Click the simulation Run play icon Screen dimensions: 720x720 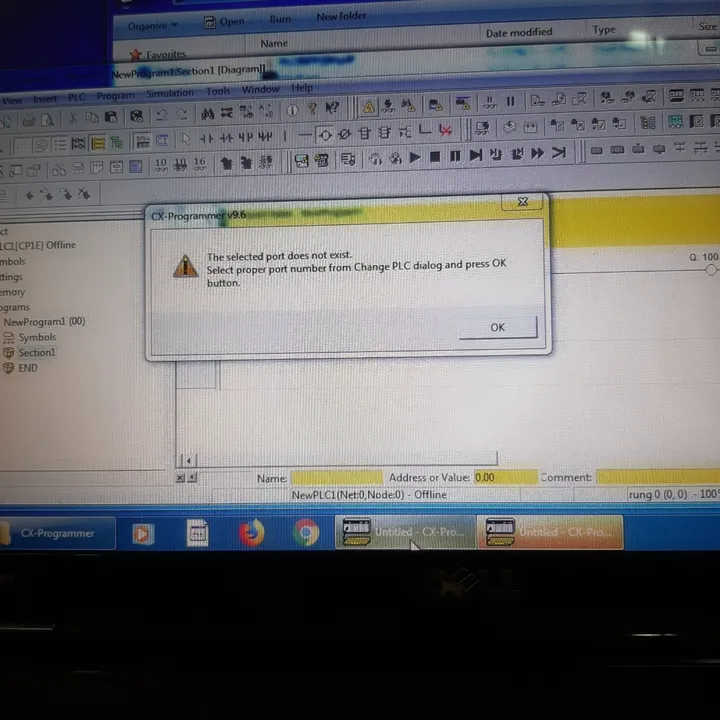(415, 158)
